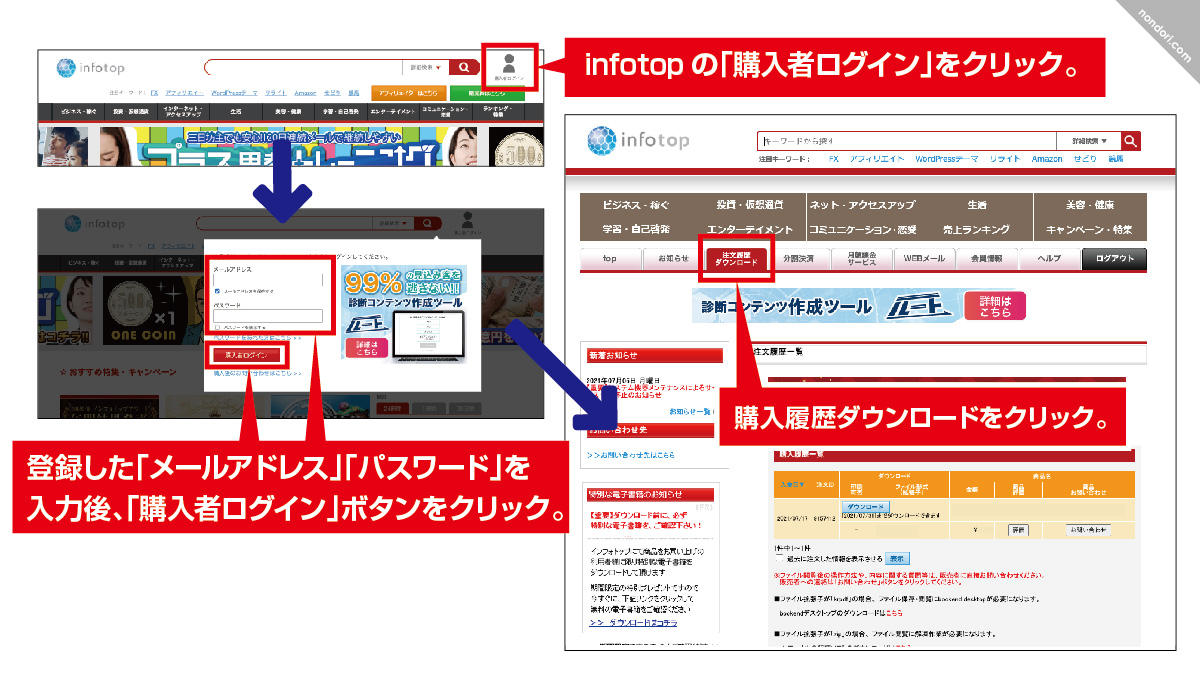
Task: Enable the save password checkbox
Action: pos(215,326)
